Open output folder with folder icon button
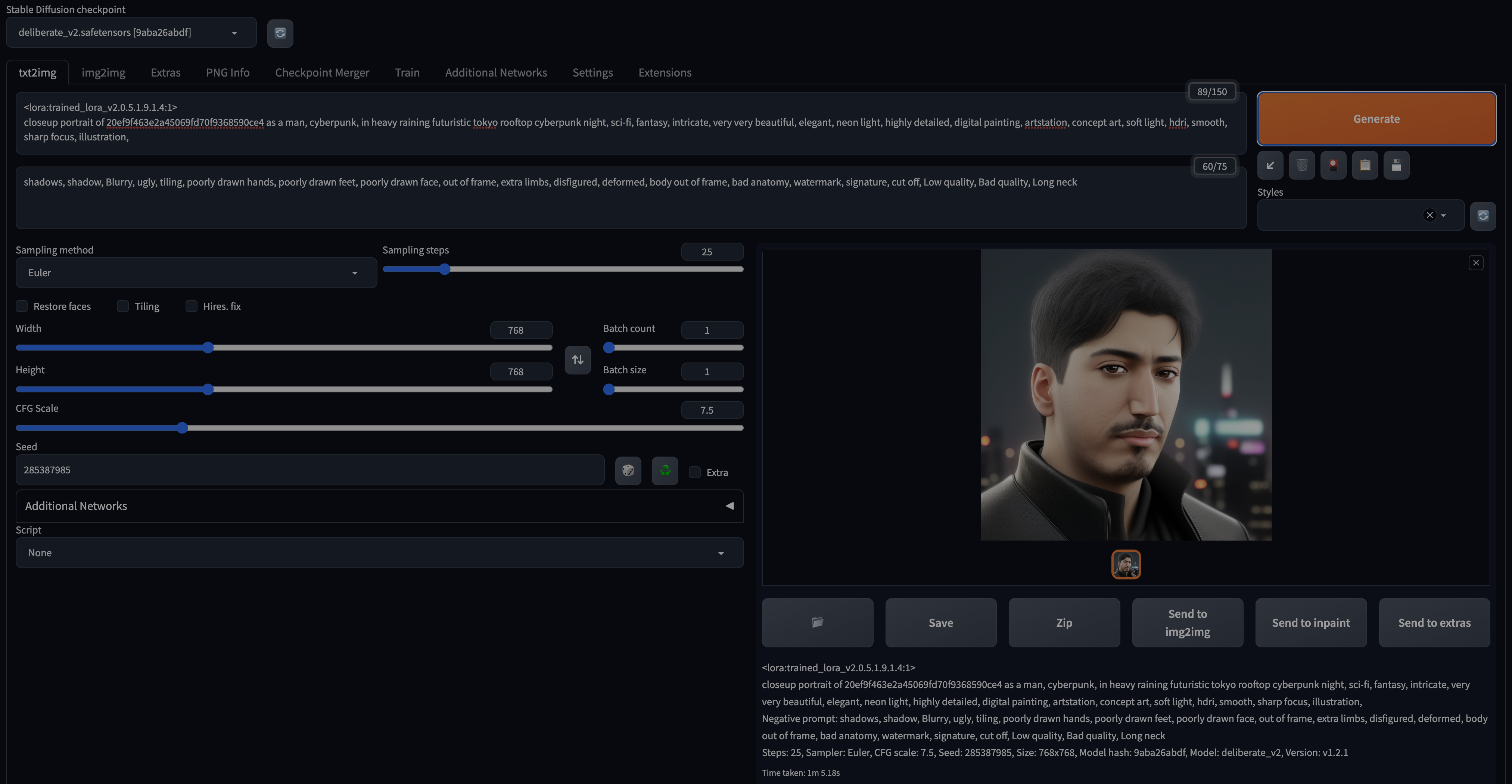 tap(817, 623)
